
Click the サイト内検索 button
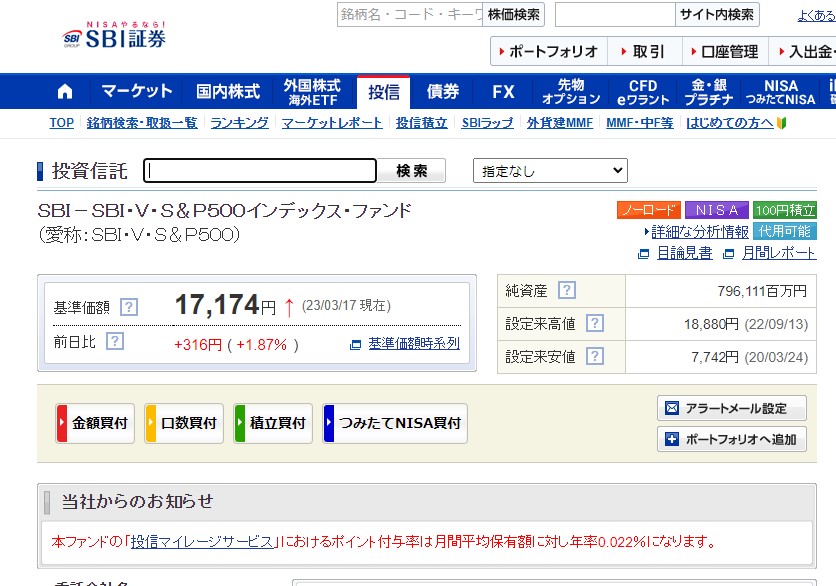click(717, 14)
